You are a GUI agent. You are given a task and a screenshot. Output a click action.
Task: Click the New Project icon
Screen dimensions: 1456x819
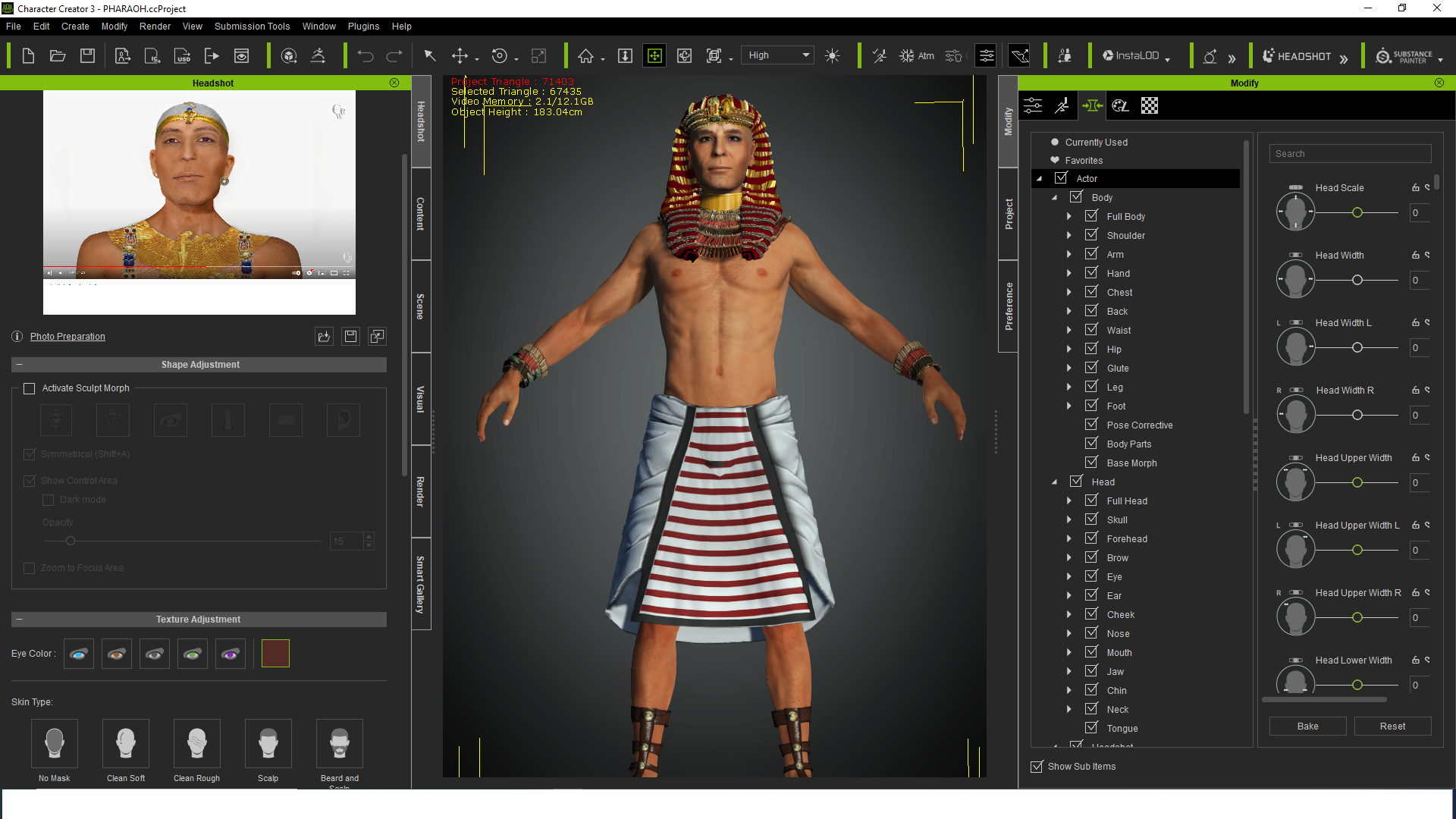click(28, 56)
